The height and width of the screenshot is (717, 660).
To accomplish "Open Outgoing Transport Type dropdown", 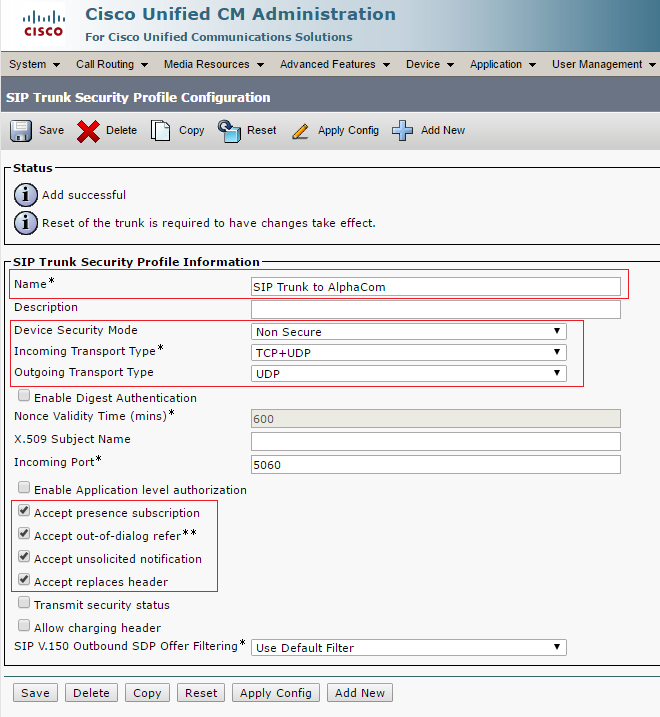I will pyautogui.click(x=408, y=374).
